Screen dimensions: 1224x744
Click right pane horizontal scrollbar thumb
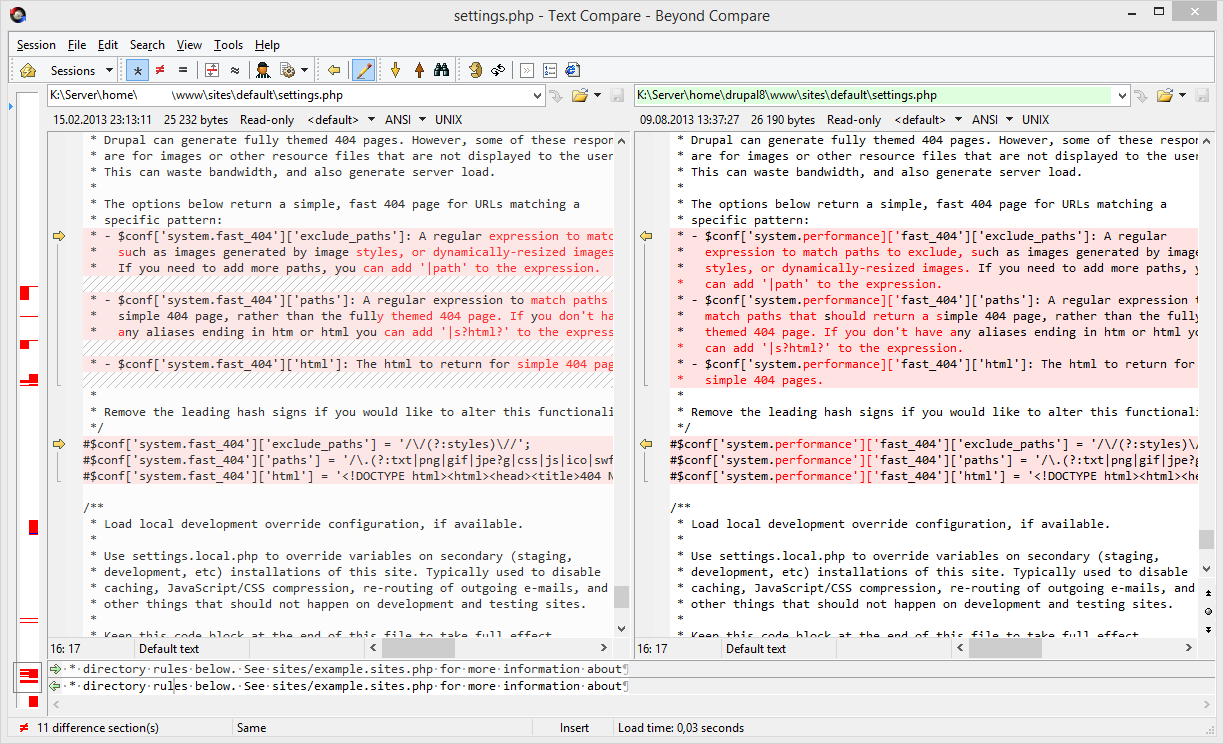[x=1006, y=648]
